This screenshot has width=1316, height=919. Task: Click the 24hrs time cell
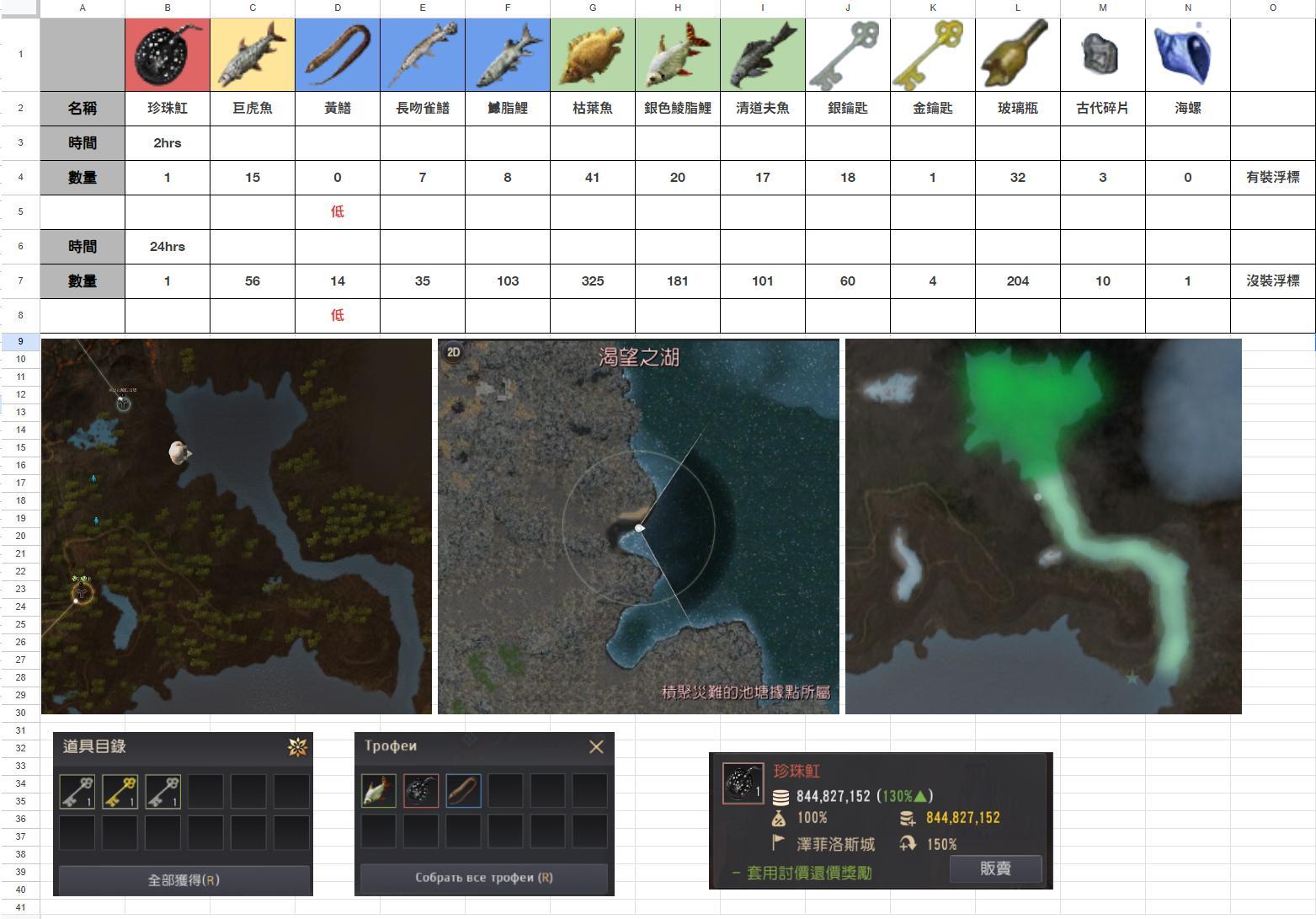tap(167, 247)
